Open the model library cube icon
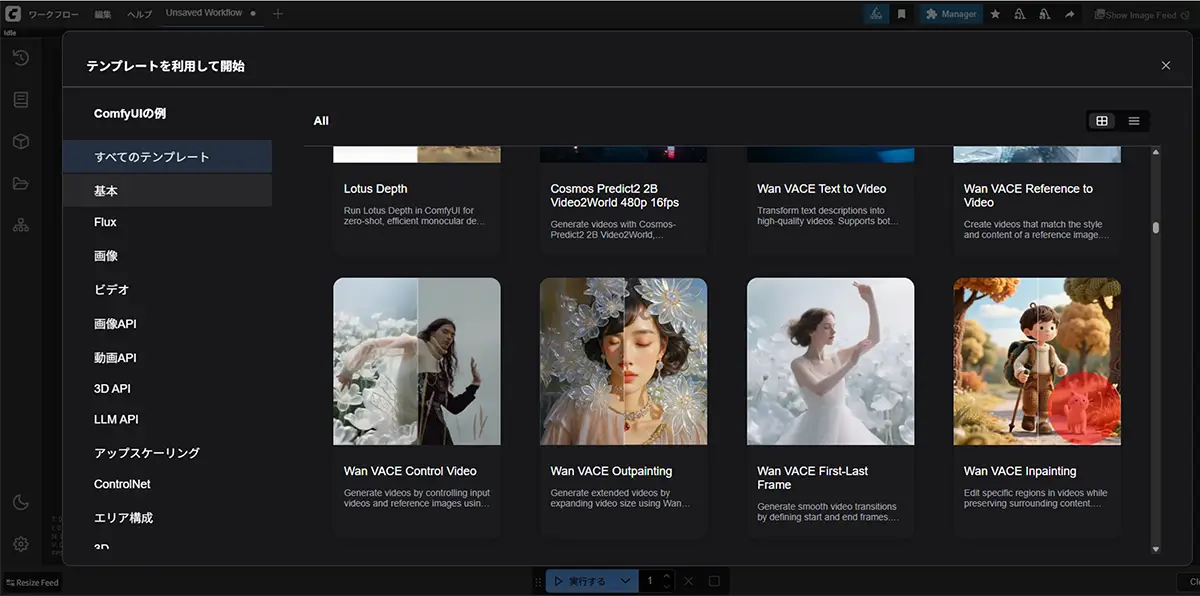Image resolution: width=1200 pixels, height=596 pixels. click(x=20, y=142)
